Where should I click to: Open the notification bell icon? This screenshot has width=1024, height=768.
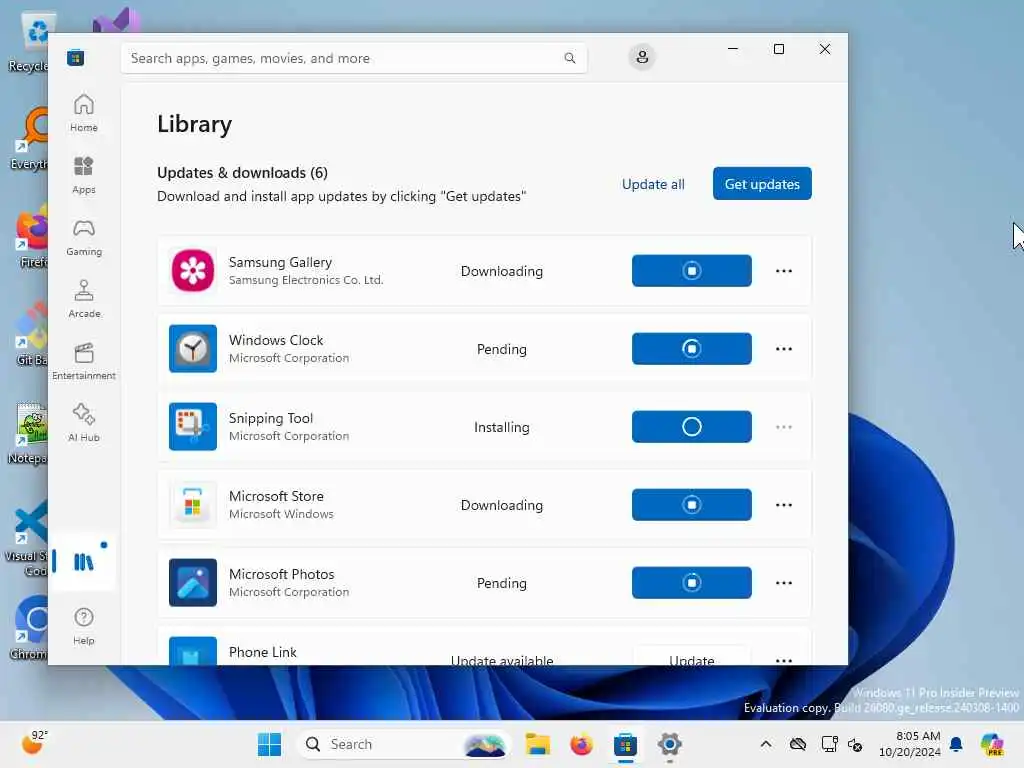click(x=956, y=744)
